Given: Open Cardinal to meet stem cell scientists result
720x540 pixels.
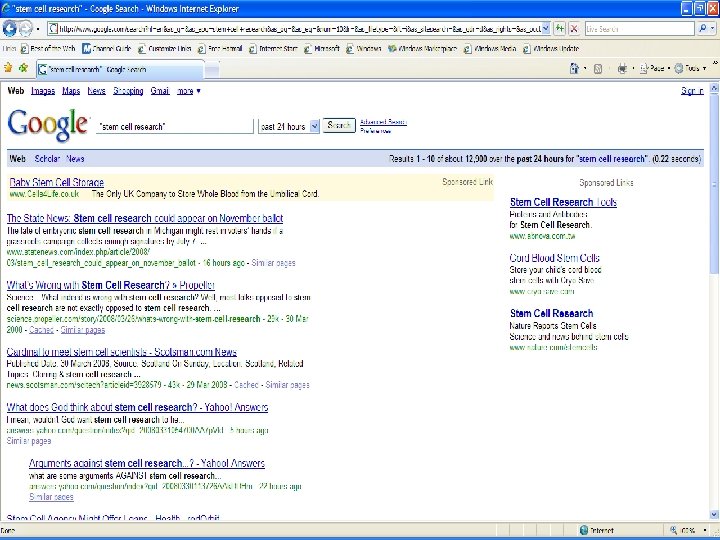Looking at the screenshot, I should 122,352.
